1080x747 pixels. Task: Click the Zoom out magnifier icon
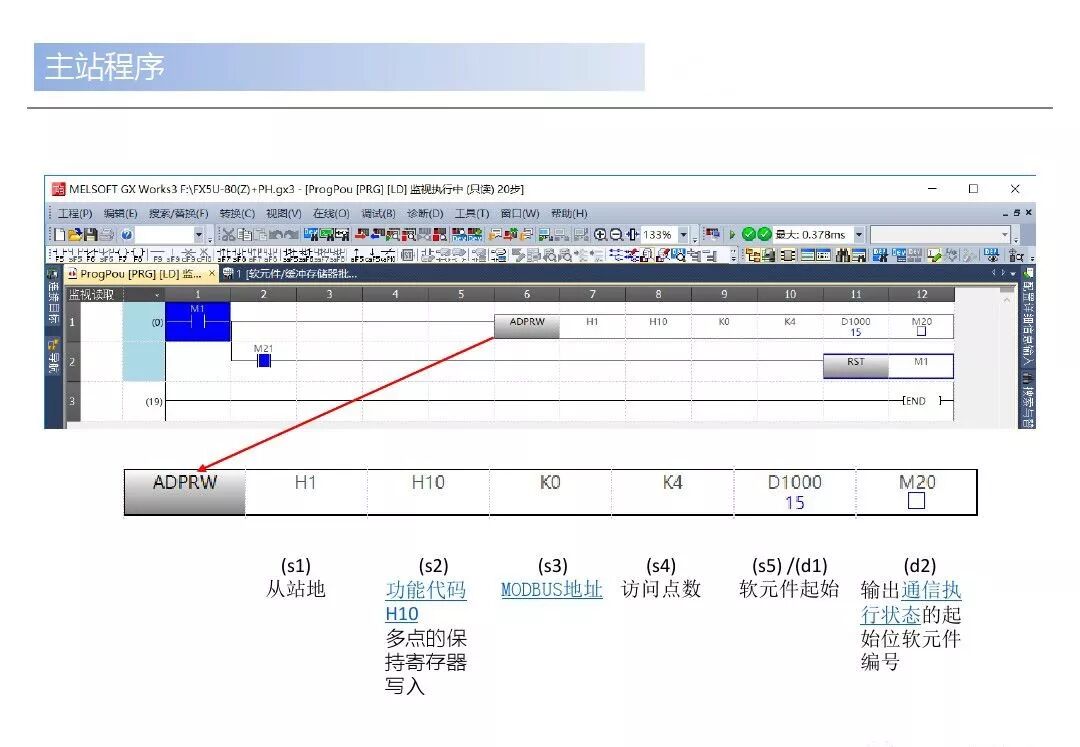(x=616, y=235)
